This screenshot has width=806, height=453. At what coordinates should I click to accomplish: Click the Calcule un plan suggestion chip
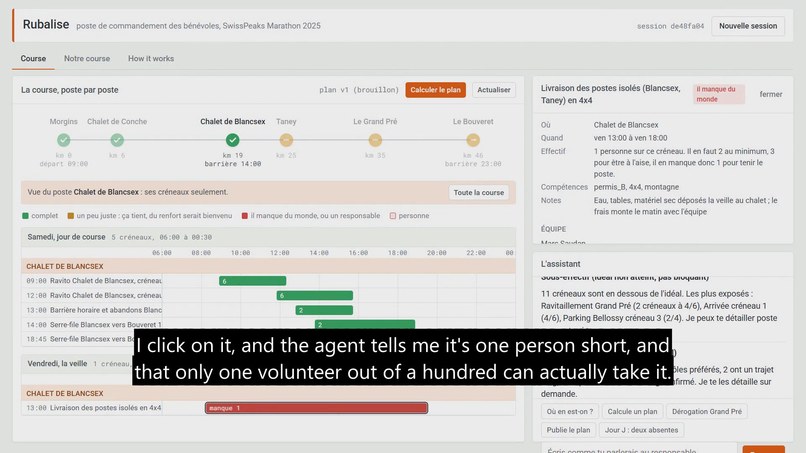coord(632,411)
